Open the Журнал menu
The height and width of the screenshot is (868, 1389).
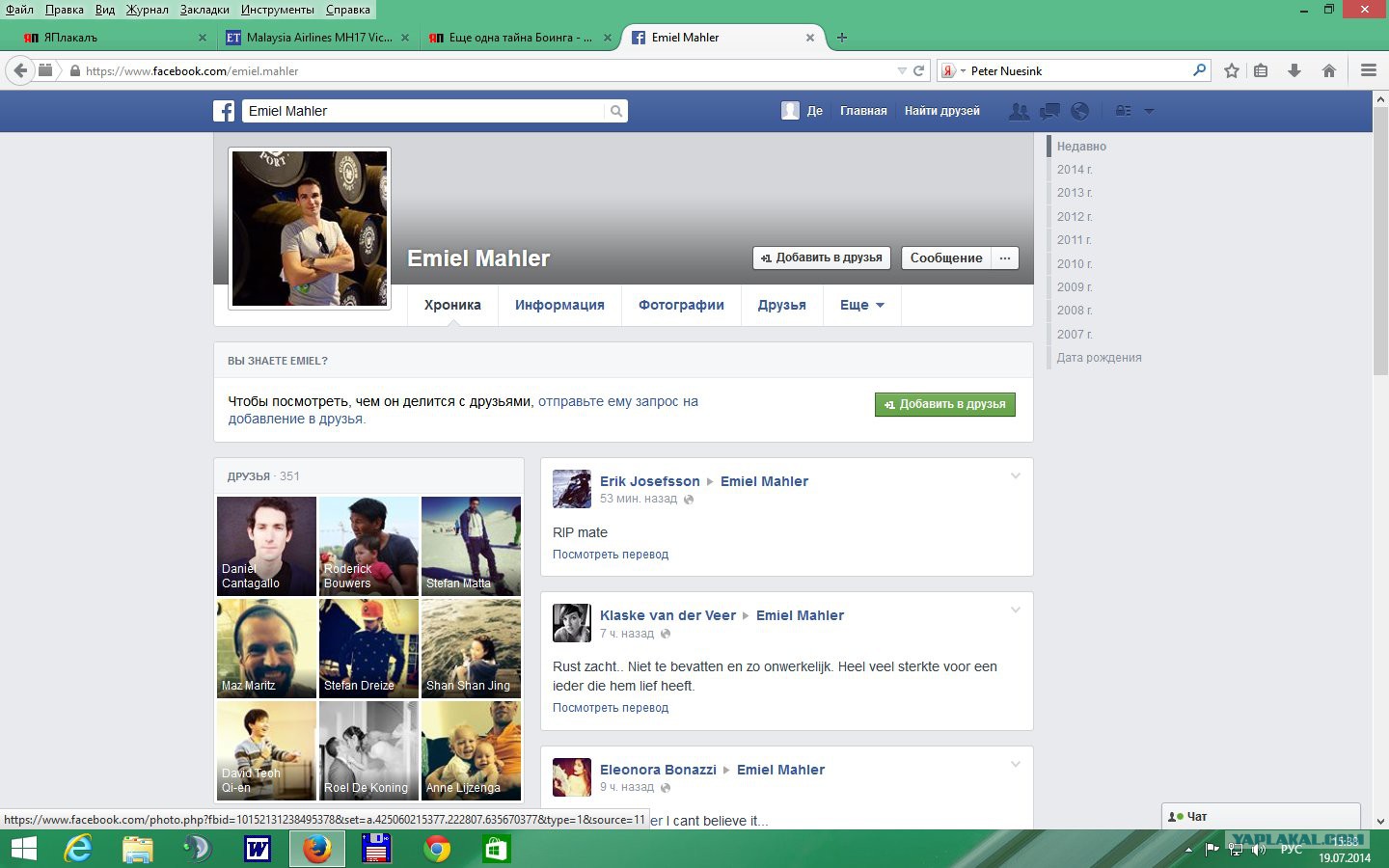[147, 10]
